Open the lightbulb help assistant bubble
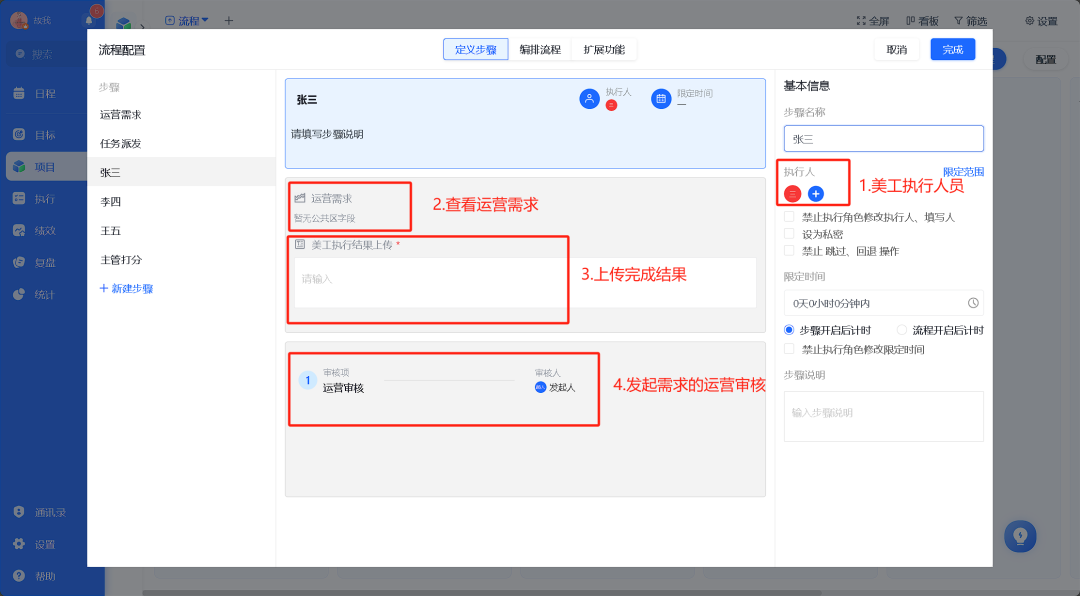The image size is (1080, 596). pos(1020,536)
